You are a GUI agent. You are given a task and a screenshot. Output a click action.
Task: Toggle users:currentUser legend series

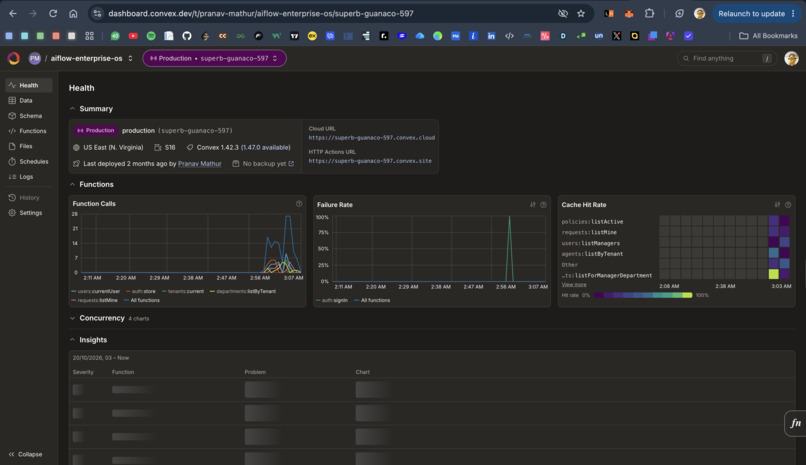[96, 291]
